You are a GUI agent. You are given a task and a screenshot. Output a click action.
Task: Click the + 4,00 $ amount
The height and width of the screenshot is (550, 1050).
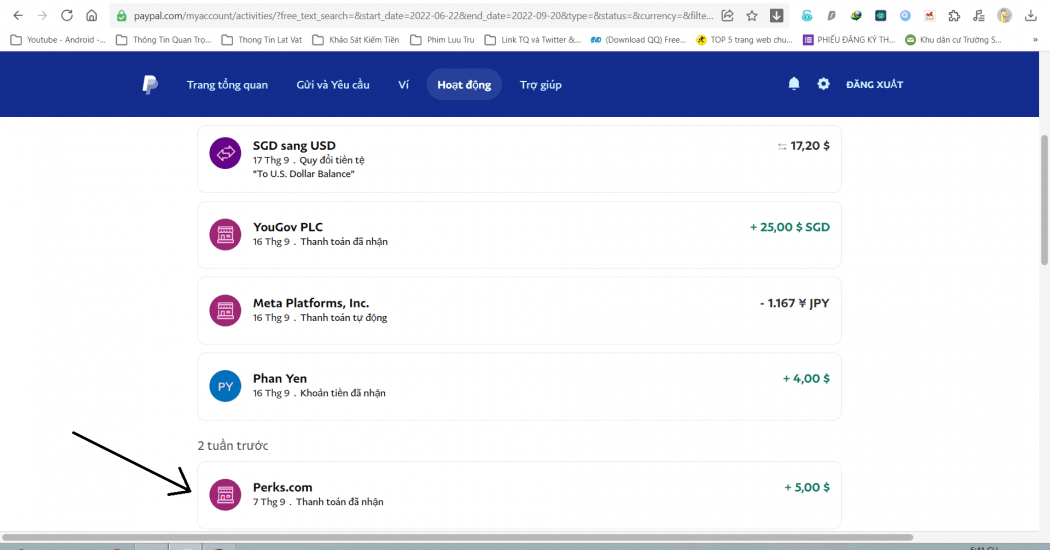pyautogui.click(x=806, y=379)
